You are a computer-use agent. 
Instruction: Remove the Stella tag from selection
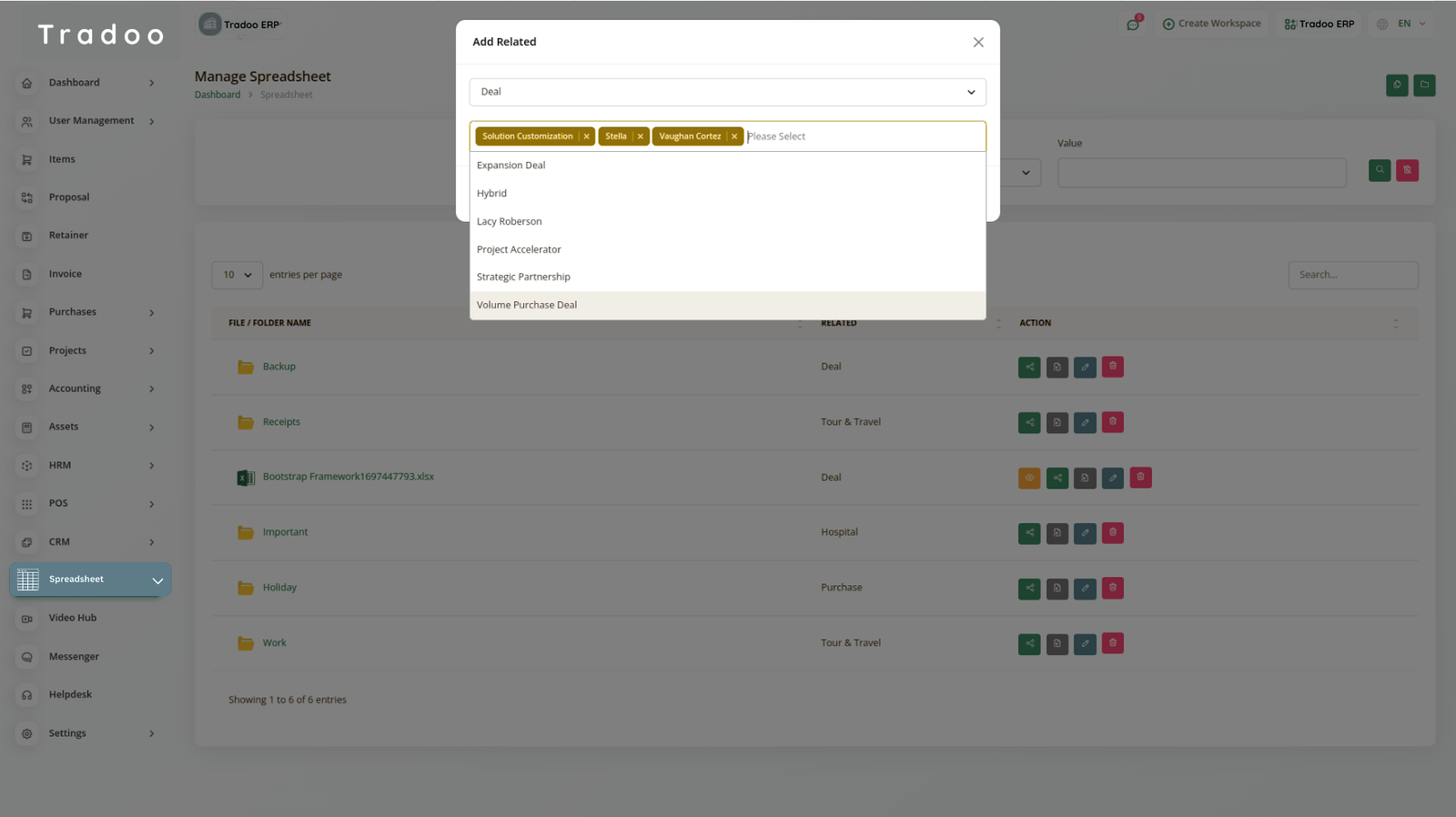click(x=640, y=136)
